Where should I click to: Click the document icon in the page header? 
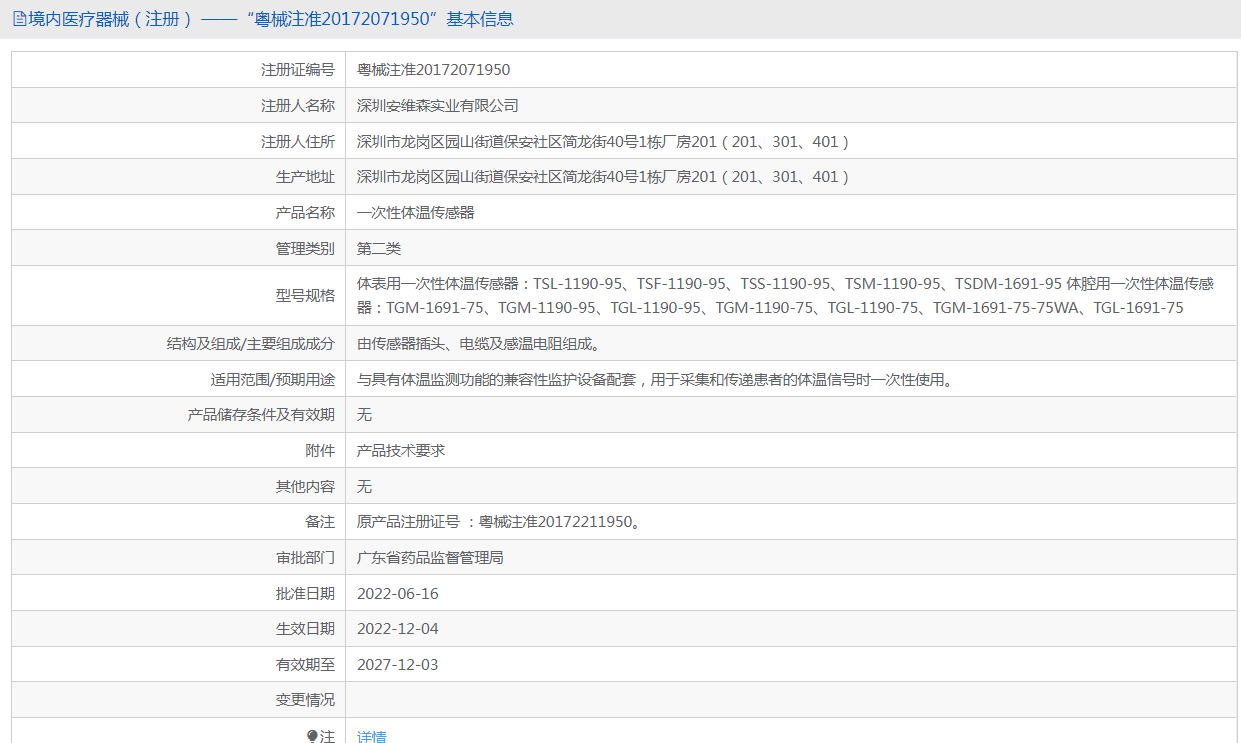[x=19, y=19]
